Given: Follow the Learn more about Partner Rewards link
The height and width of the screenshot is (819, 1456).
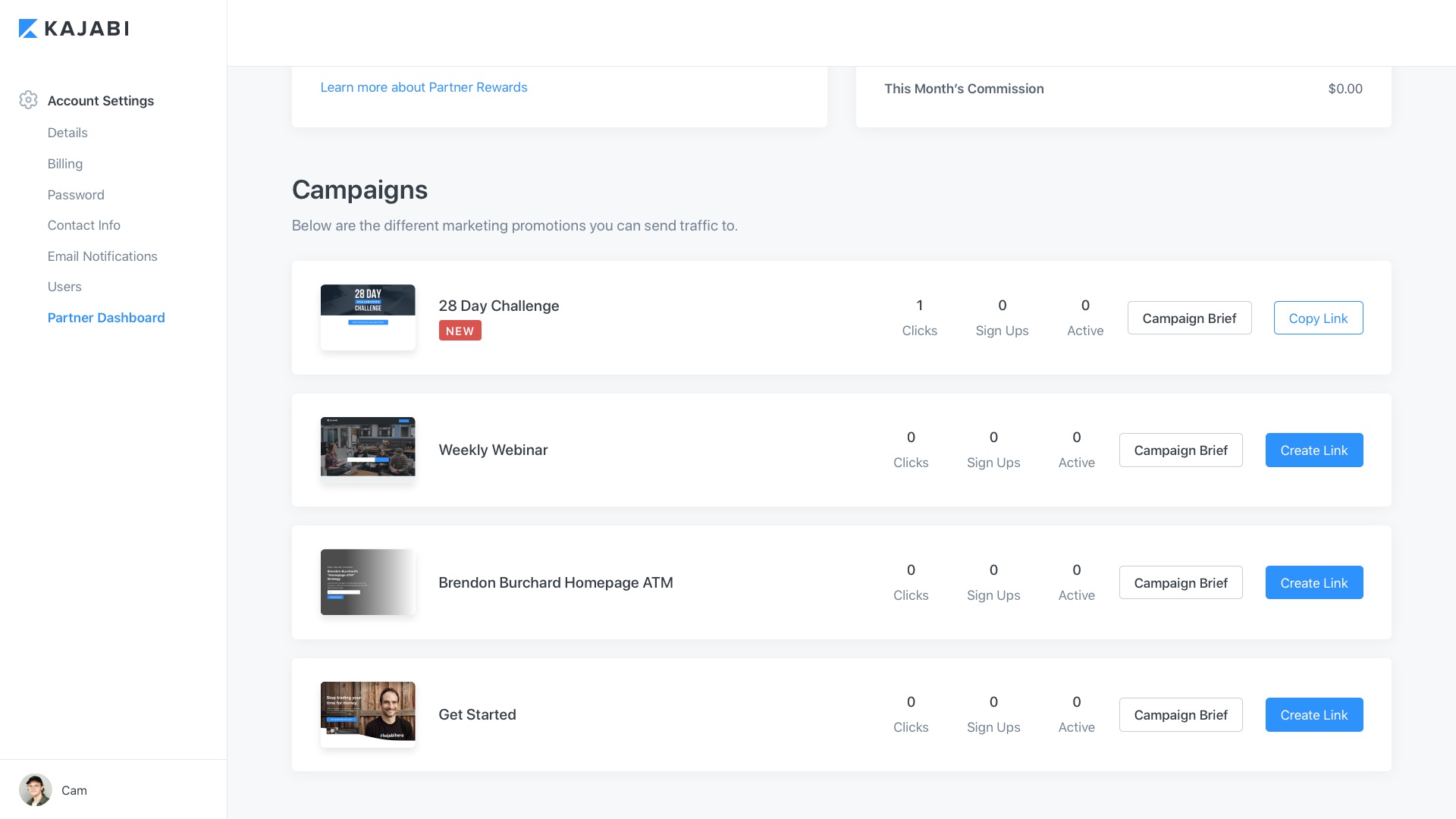Looking at the screenshot, I should click(x=423, y=87).
